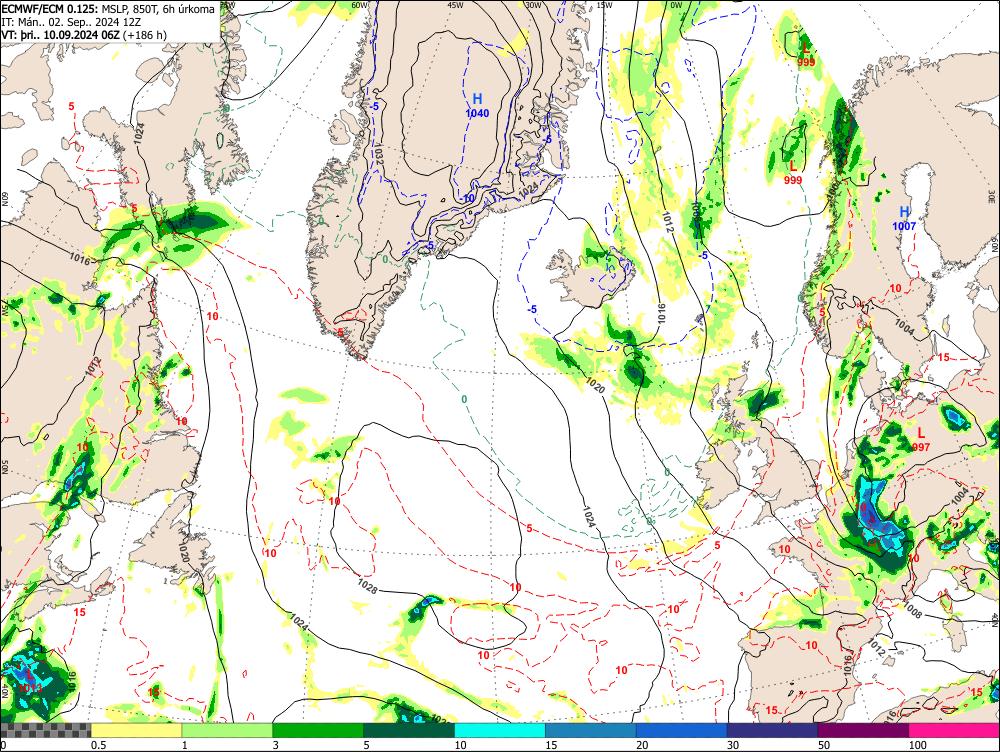1000x752 pixels.
Task: Click the "50" legend value
Action: (x=824, y=745)
